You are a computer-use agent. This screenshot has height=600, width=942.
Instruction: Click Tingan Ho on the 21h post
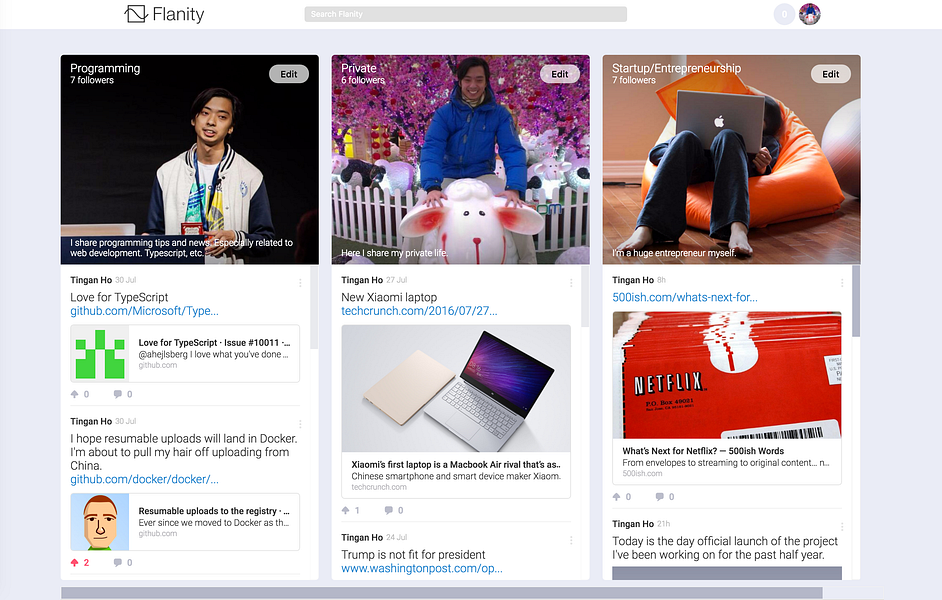633,524
